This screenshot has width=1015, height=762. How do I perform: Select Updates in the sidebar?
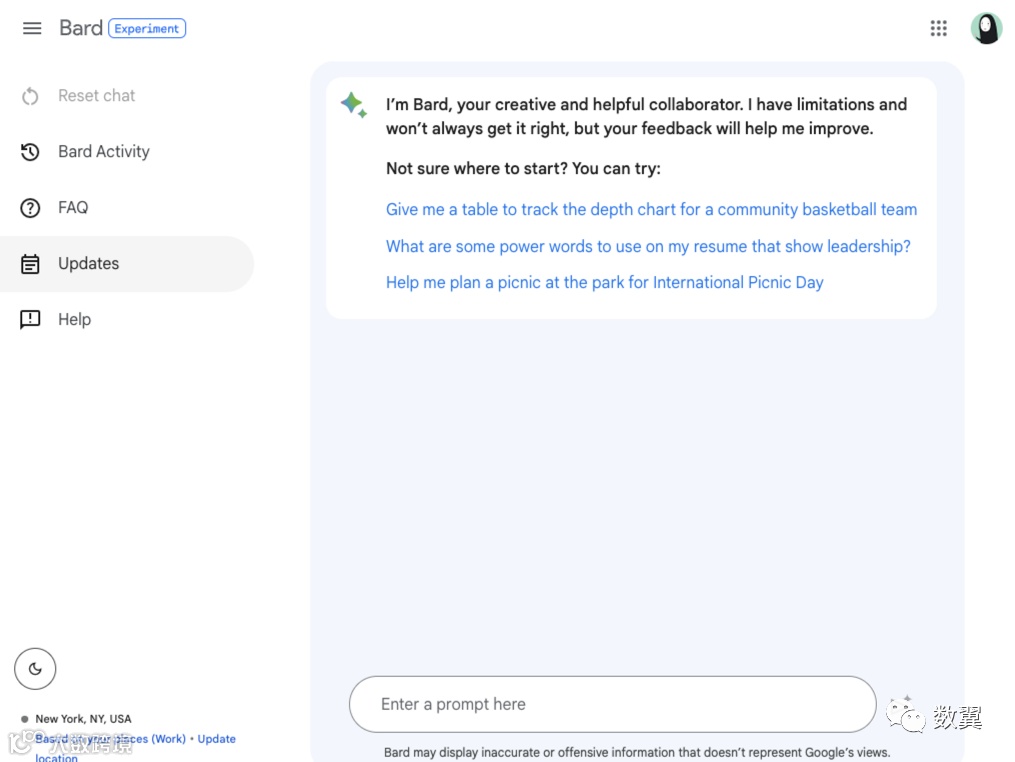click(127, 263)
